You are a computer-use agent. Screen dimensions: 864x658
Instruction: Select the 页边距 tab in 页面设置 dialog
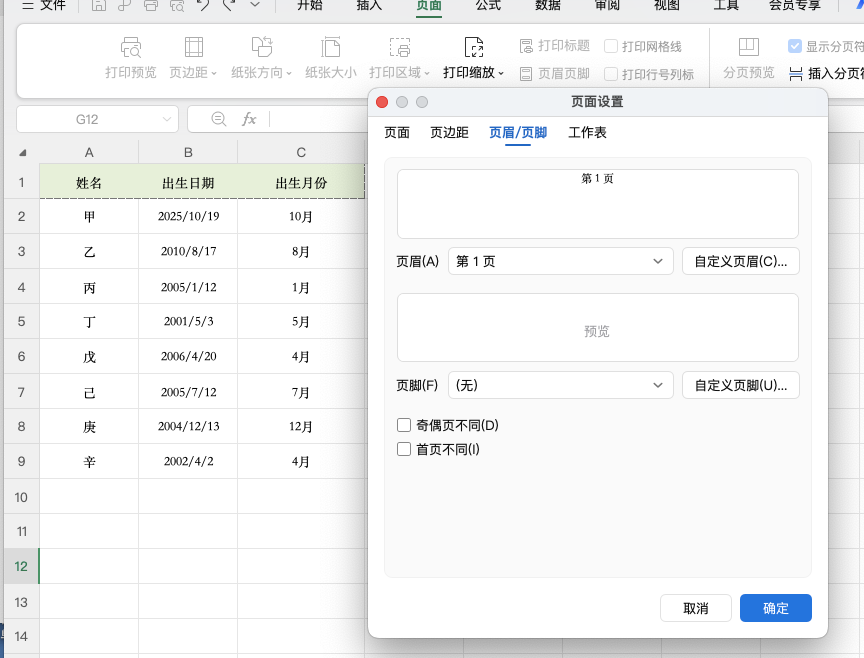(x=450, y=132)
